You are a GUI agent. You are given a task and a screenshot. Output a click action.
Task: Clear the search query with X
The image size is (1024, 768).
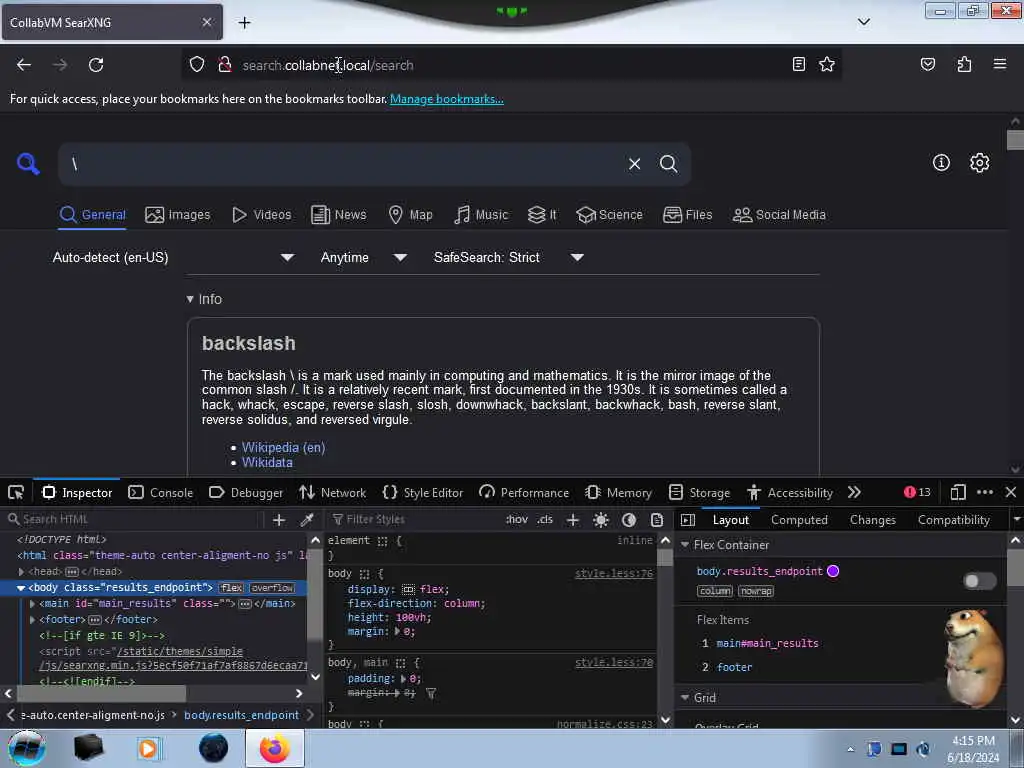click(x=634, y=164)
